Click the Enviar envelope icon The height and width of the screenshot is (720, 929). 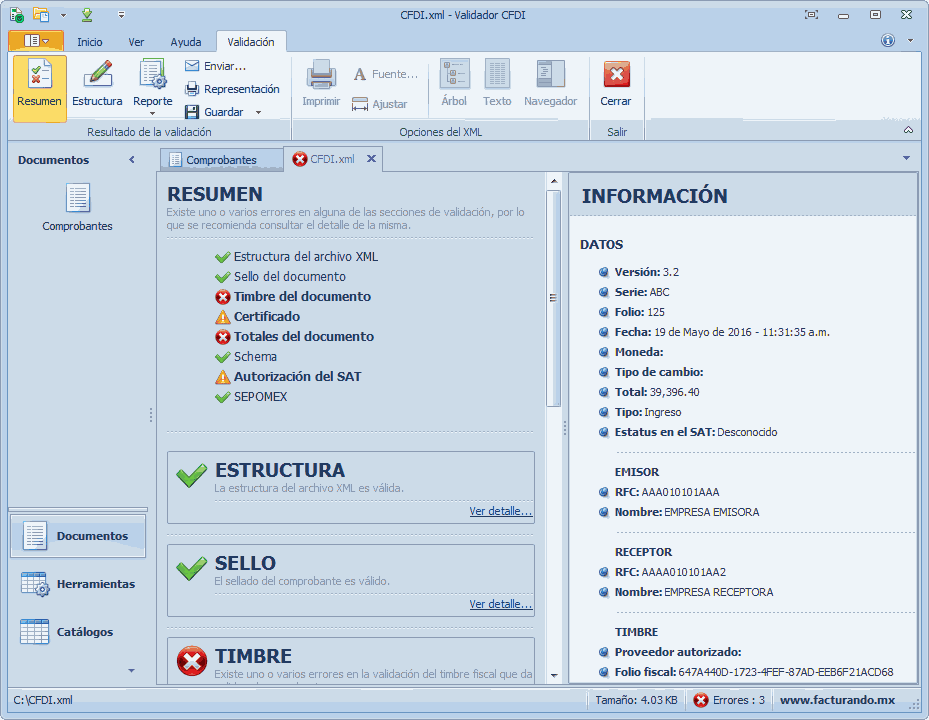tap(193, 66)
